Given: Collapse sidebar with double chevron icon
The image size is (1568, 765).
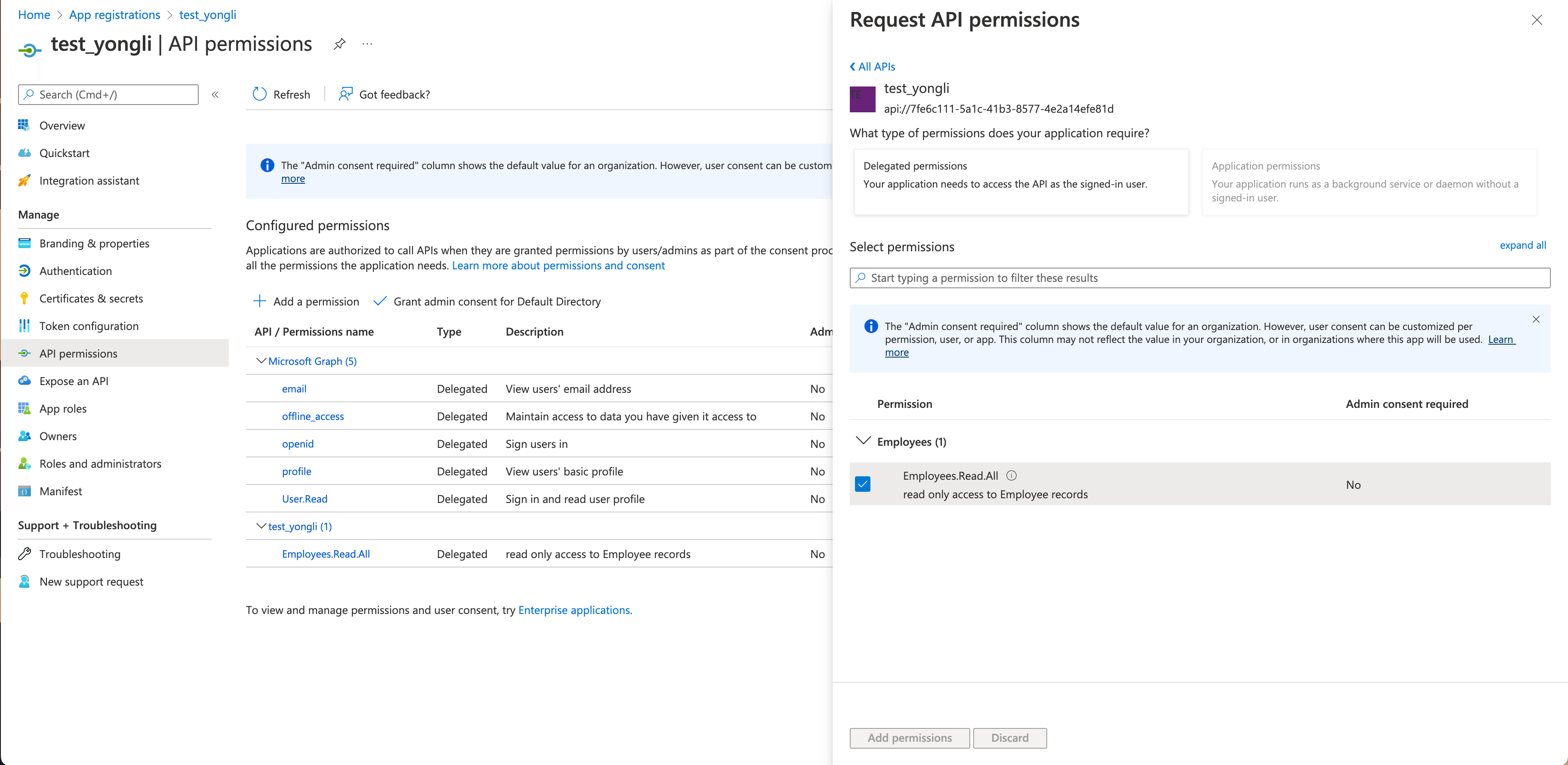Looking at the screenshot, I should pyautogui.click(x=215, y=94).
